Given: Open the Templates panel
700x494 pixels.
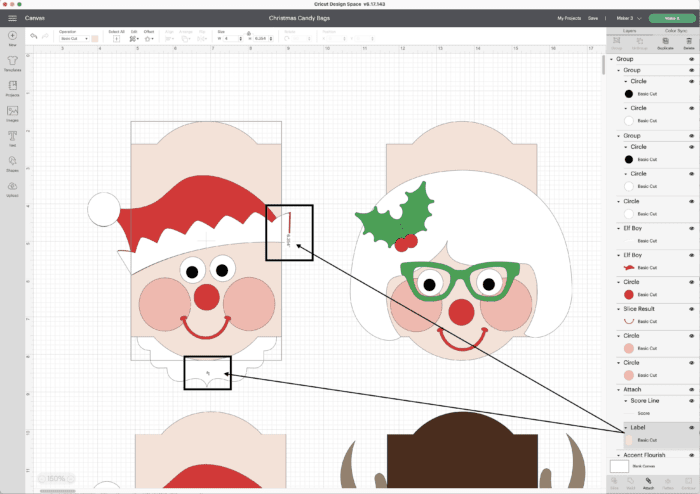Looking at the screenshot, I should pos(13,63).
